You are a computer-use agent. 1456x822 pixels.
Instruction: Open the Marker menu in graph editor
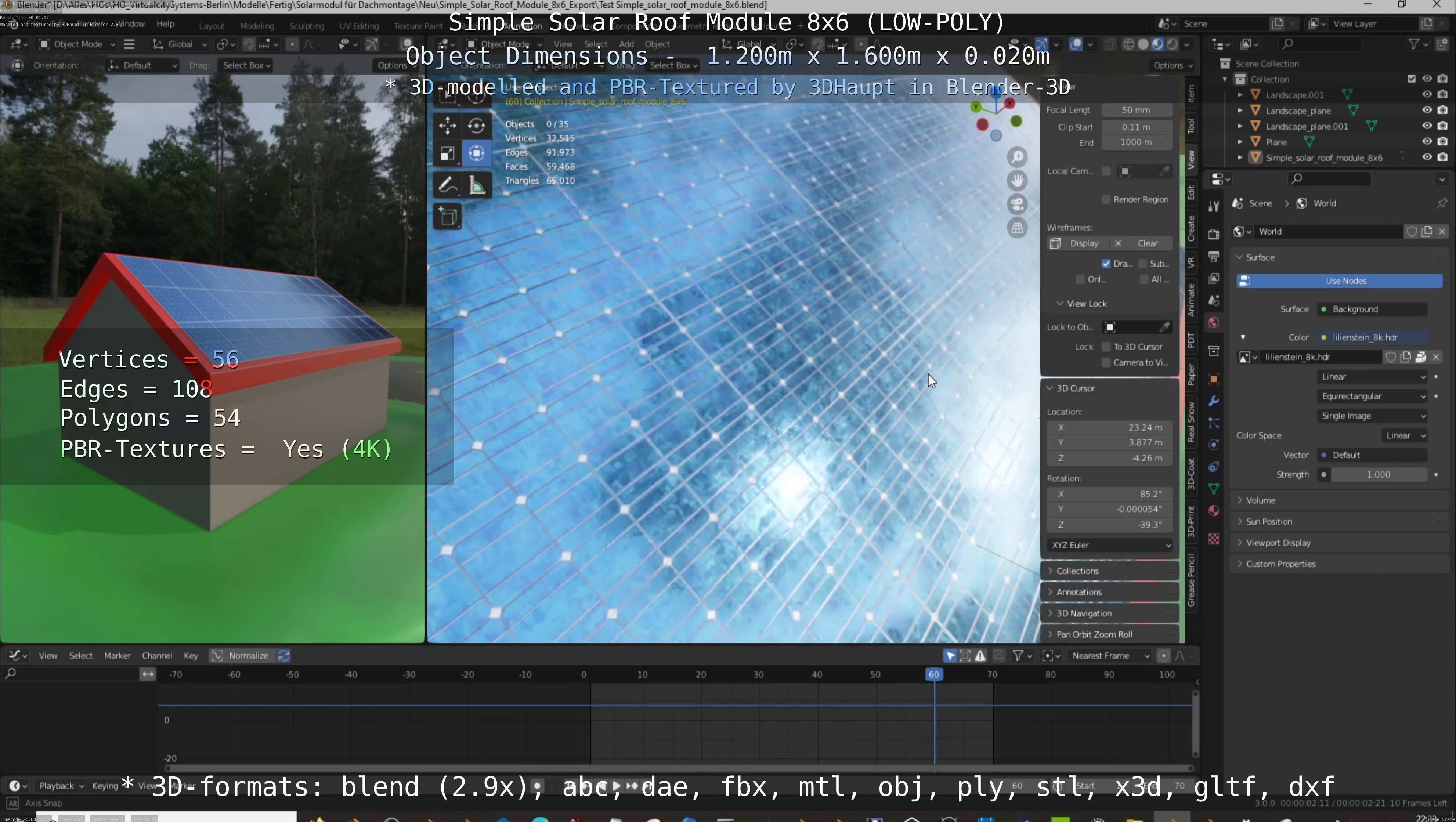coord(117,655)
